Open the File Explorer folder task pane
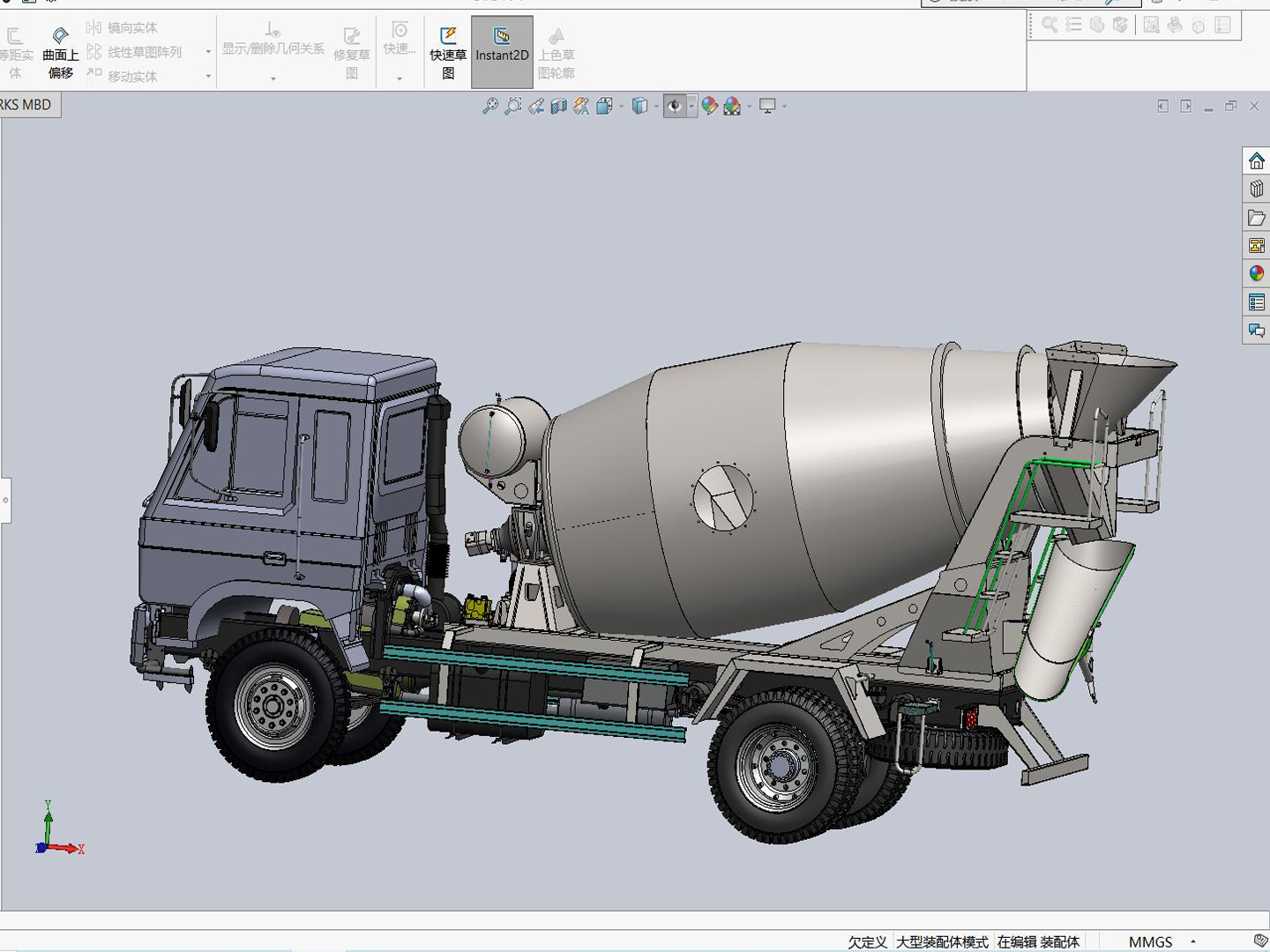This screenshot has height=952, width=1270. (1256, 218)
